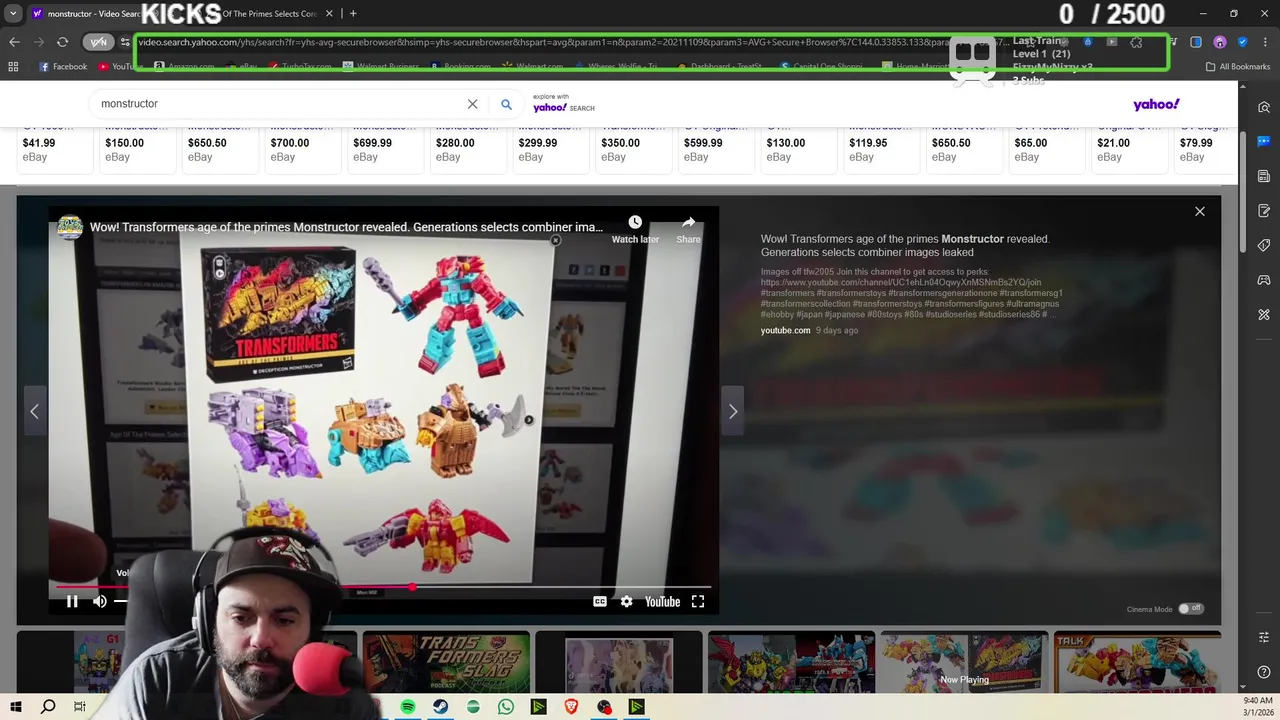Open the sidebar notes pencil icon
This screenshot has height=720, width=1280.
[x=1264, y=211]
